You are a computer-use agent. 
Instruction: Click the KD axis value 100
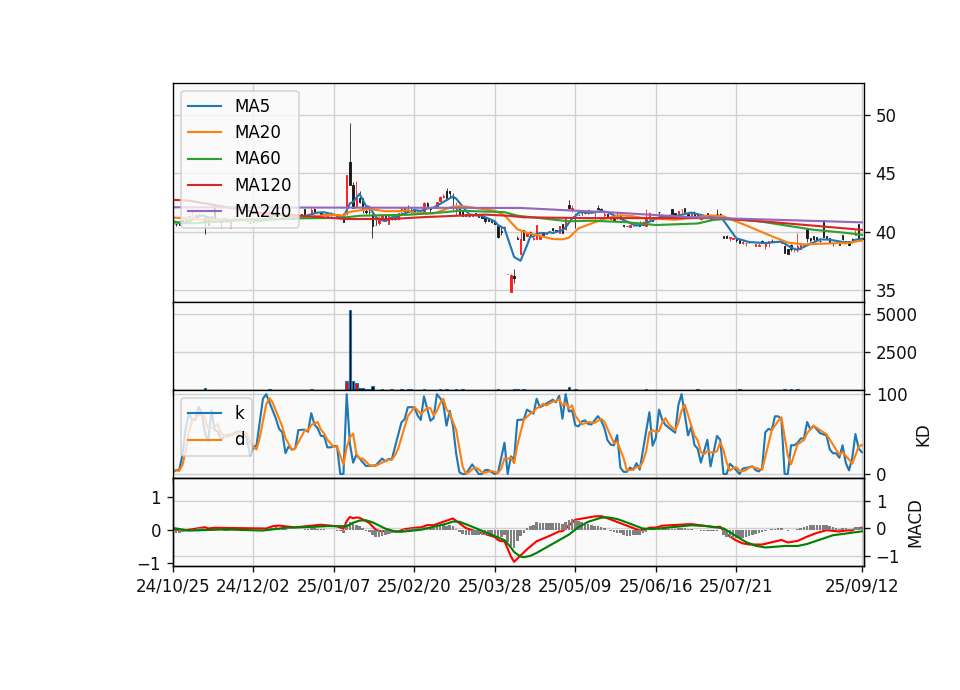point(892,395)
